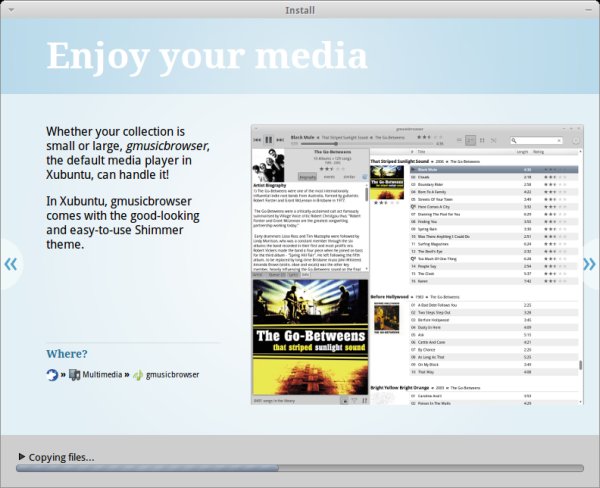Click the 'Artist Biography' heading in screenshot

pyautogui.click(x=269, y=185)
